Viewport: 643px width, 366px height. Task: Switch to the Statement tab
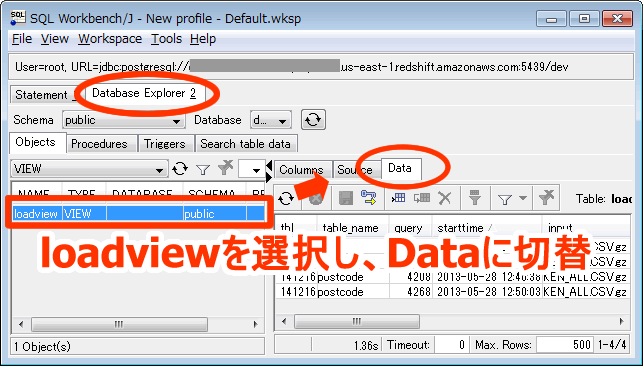pos(43,95)
